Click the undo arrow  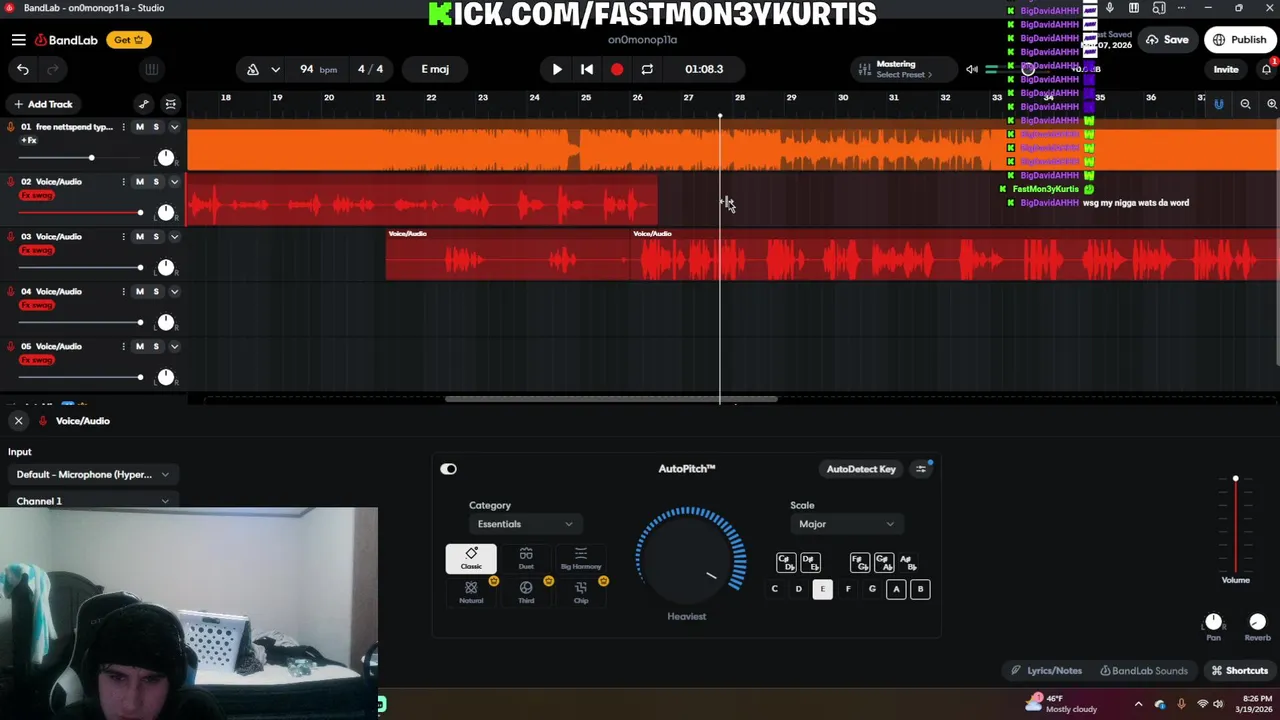tap(23, 69)
